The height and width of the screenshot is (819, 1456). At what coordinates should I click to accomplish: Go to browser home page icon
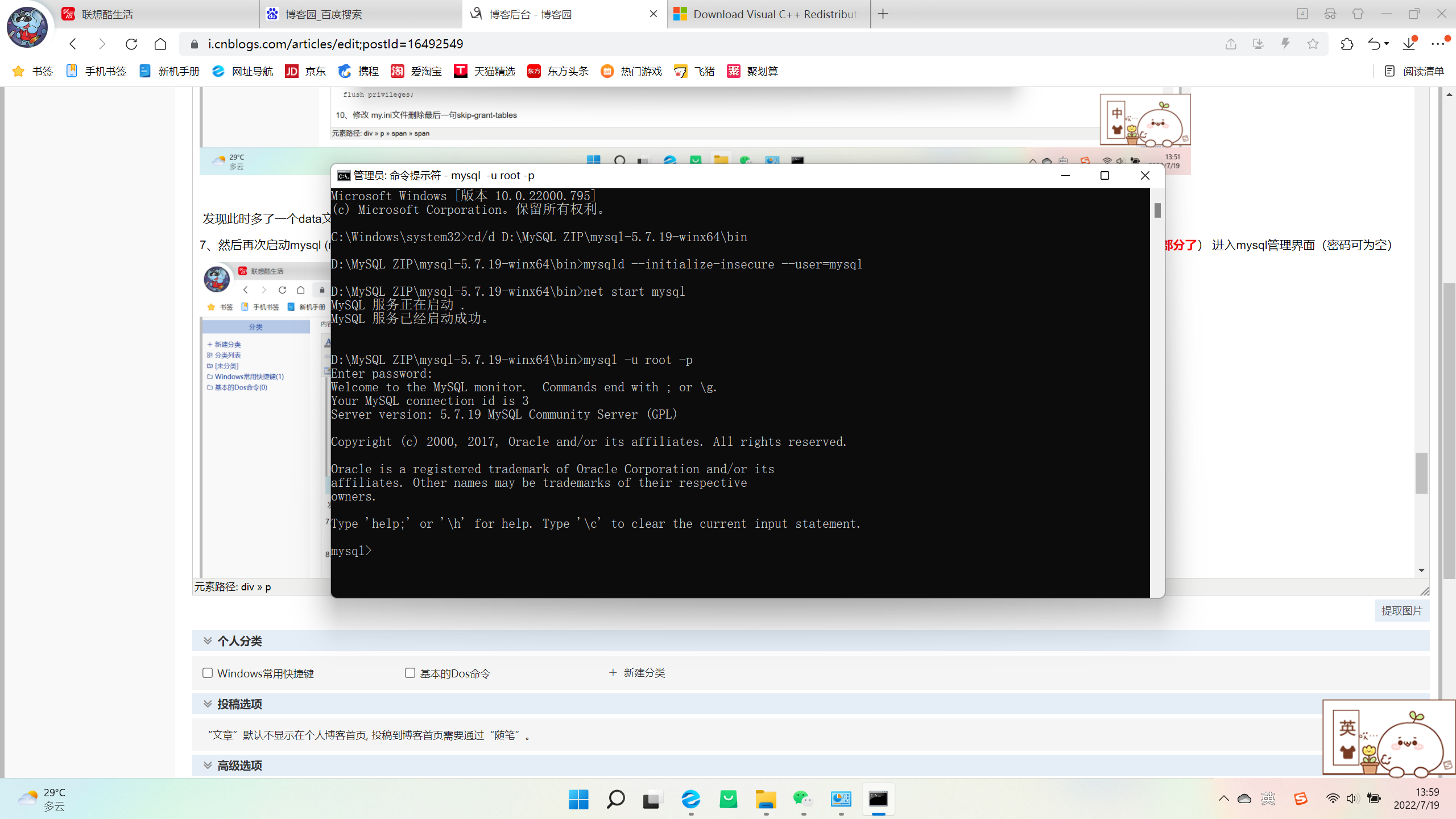coord(160,44)
